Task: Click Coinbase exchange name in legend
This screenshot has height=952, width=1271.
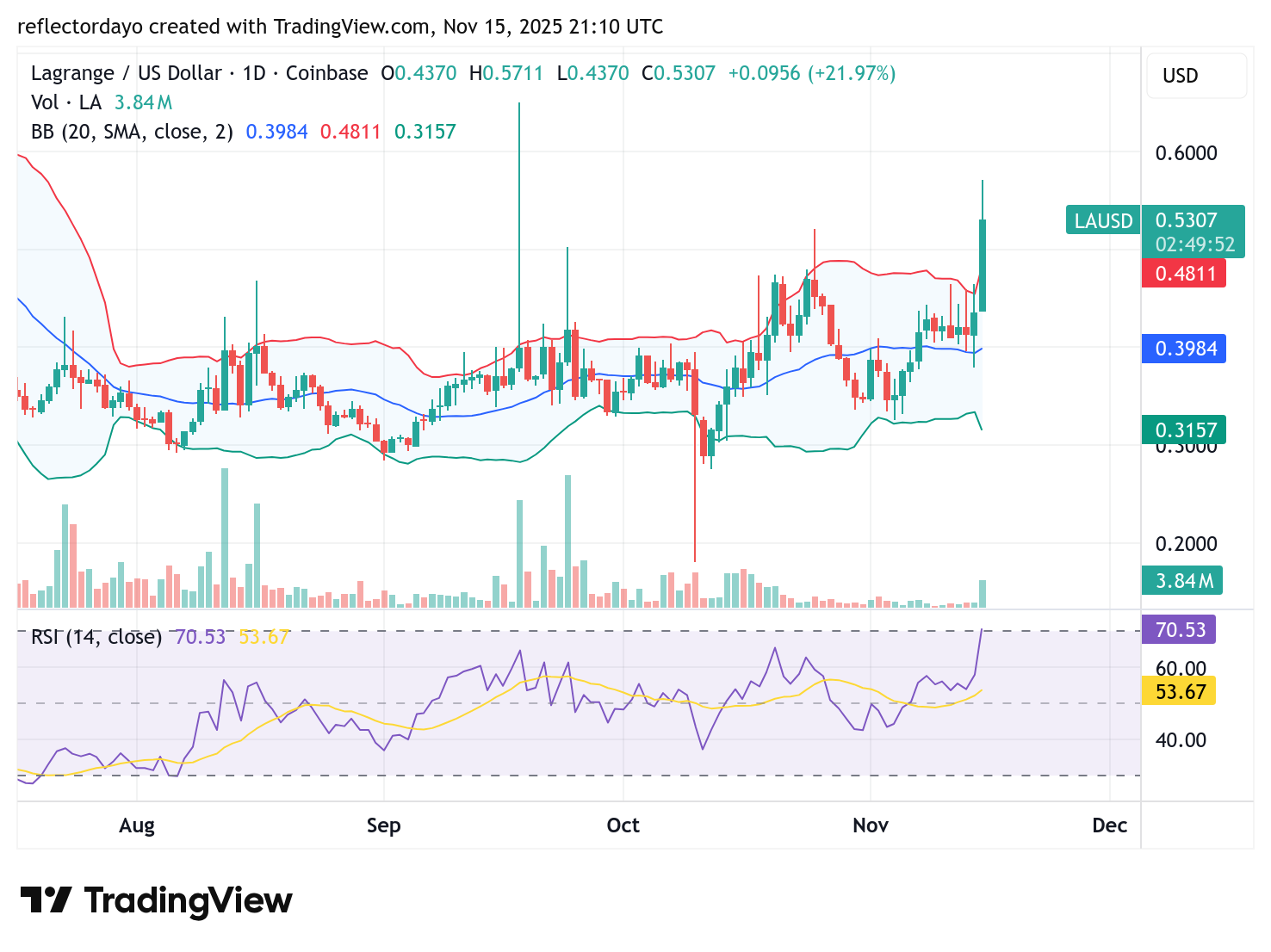Action: pos(326,73)
